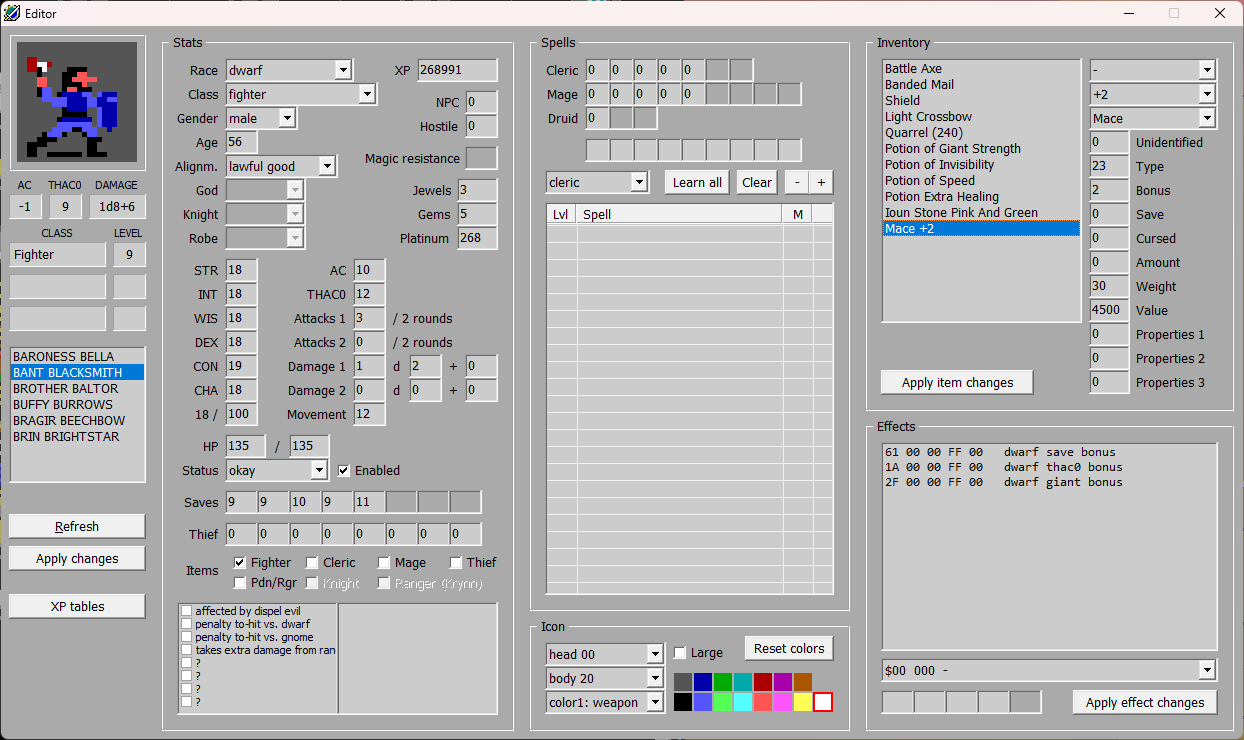The width and height of the screenshot is (1244, 740).
Task: Expand the item type dropdown showing Mace
Action: point(1207,119)
